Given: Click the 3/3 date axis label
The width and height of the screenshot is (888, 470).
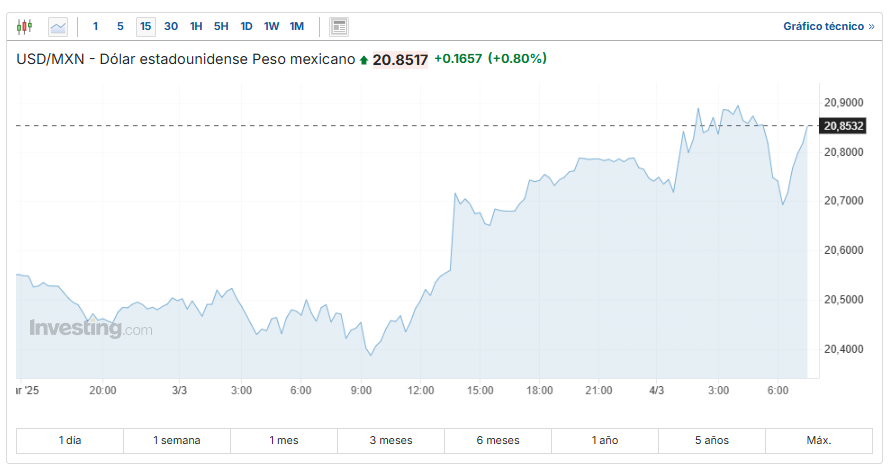Looking at the screenshot, I should click(x=179, y=390).
